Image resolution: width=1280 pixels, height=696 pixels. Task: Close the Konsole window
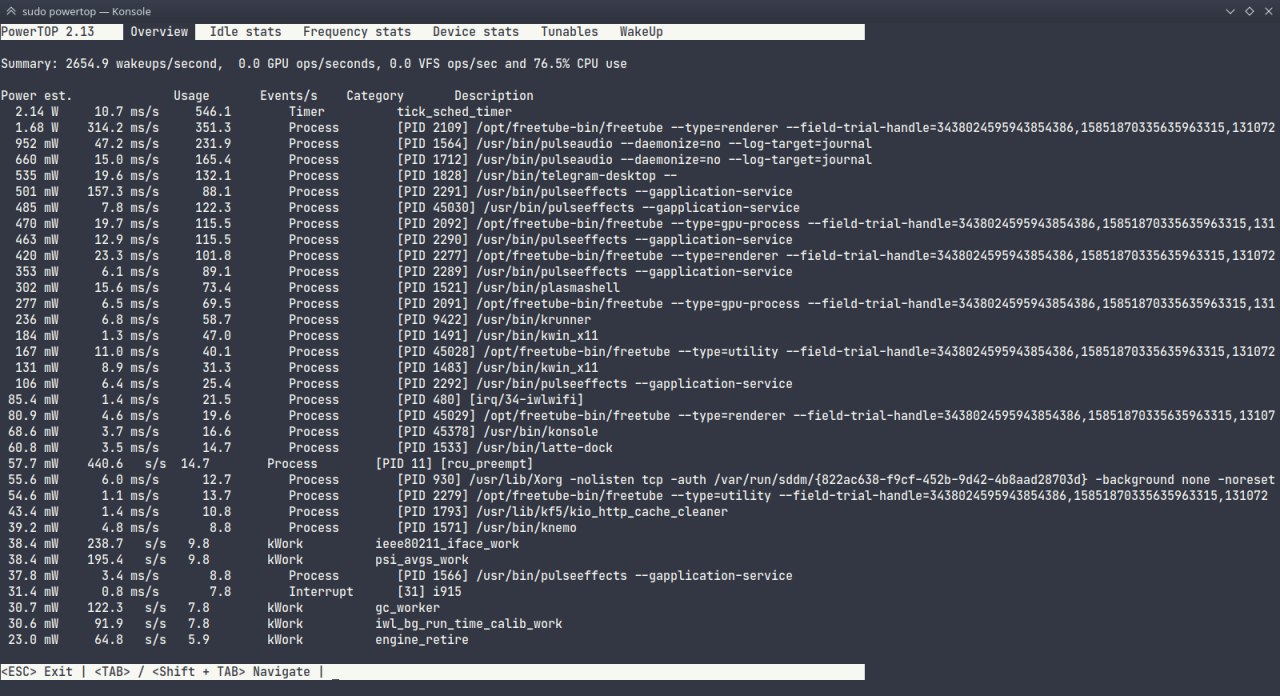pyautogui.click(x=1267, y=11)
